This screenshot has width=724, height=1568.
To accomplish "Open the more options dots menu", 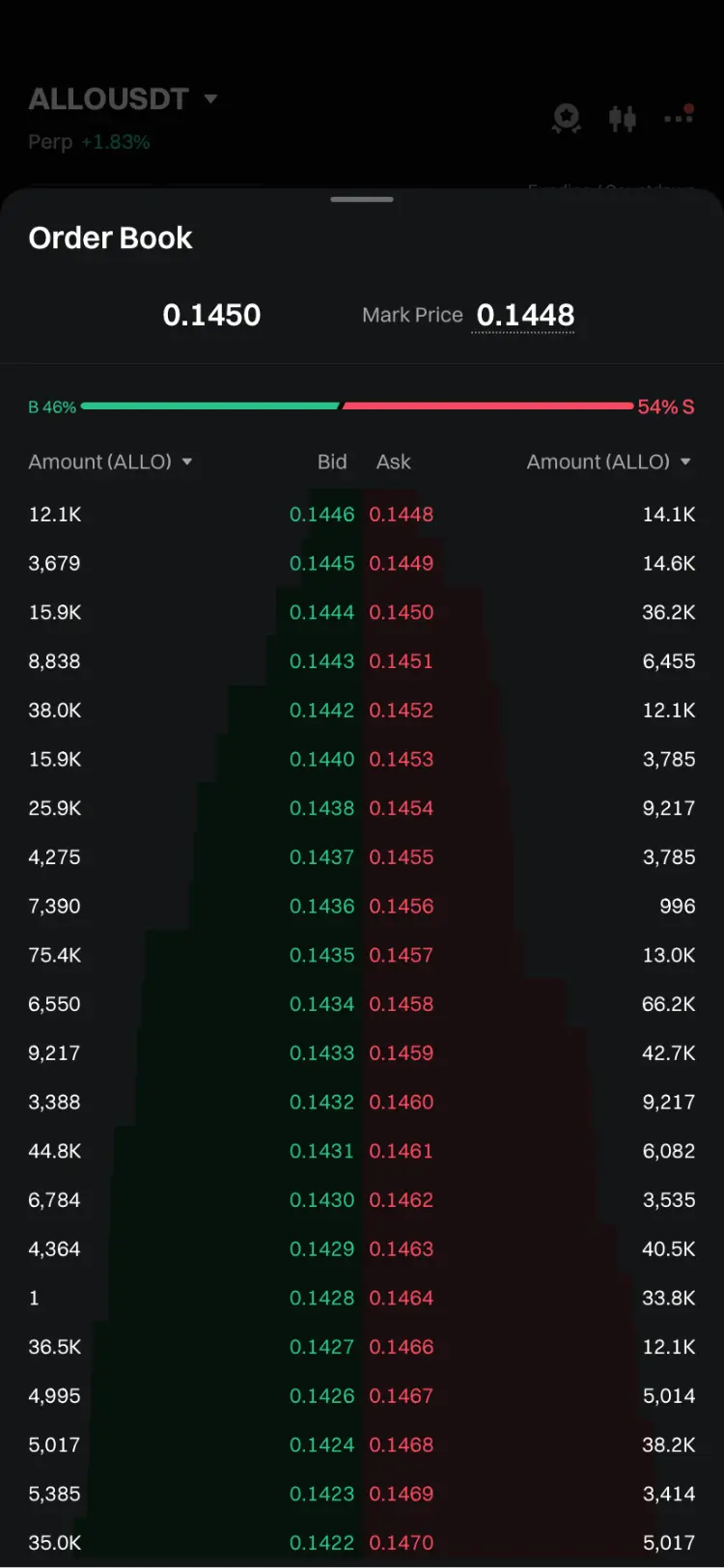I will coord(679,117).
